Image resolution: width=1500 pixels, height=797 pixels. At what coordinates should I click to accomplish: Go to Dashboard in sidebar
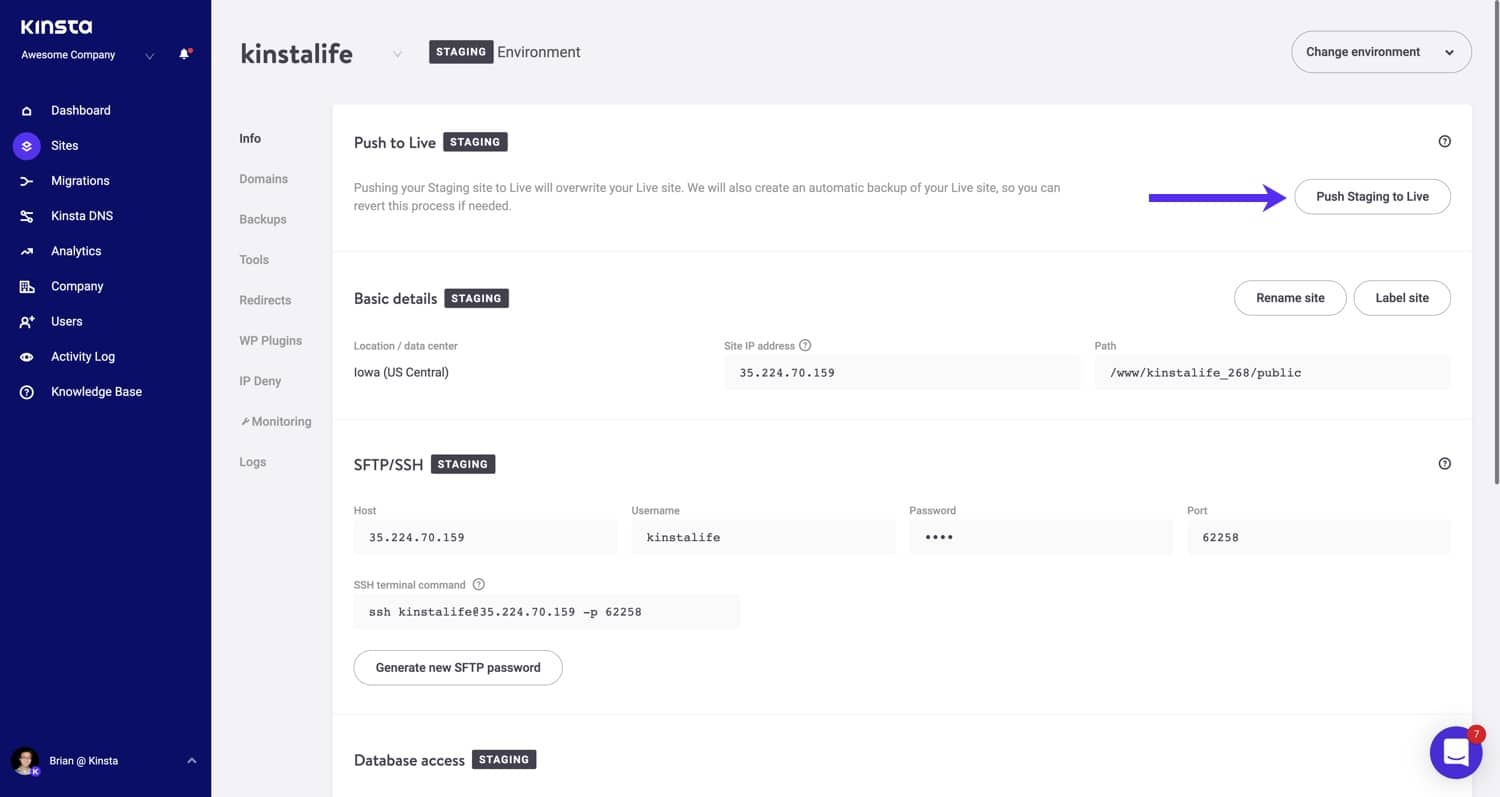pos(81,111)
